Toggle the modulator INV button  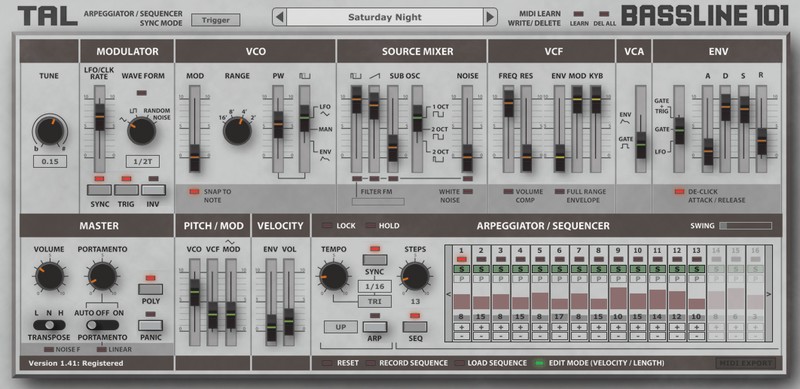coord(154,190)
